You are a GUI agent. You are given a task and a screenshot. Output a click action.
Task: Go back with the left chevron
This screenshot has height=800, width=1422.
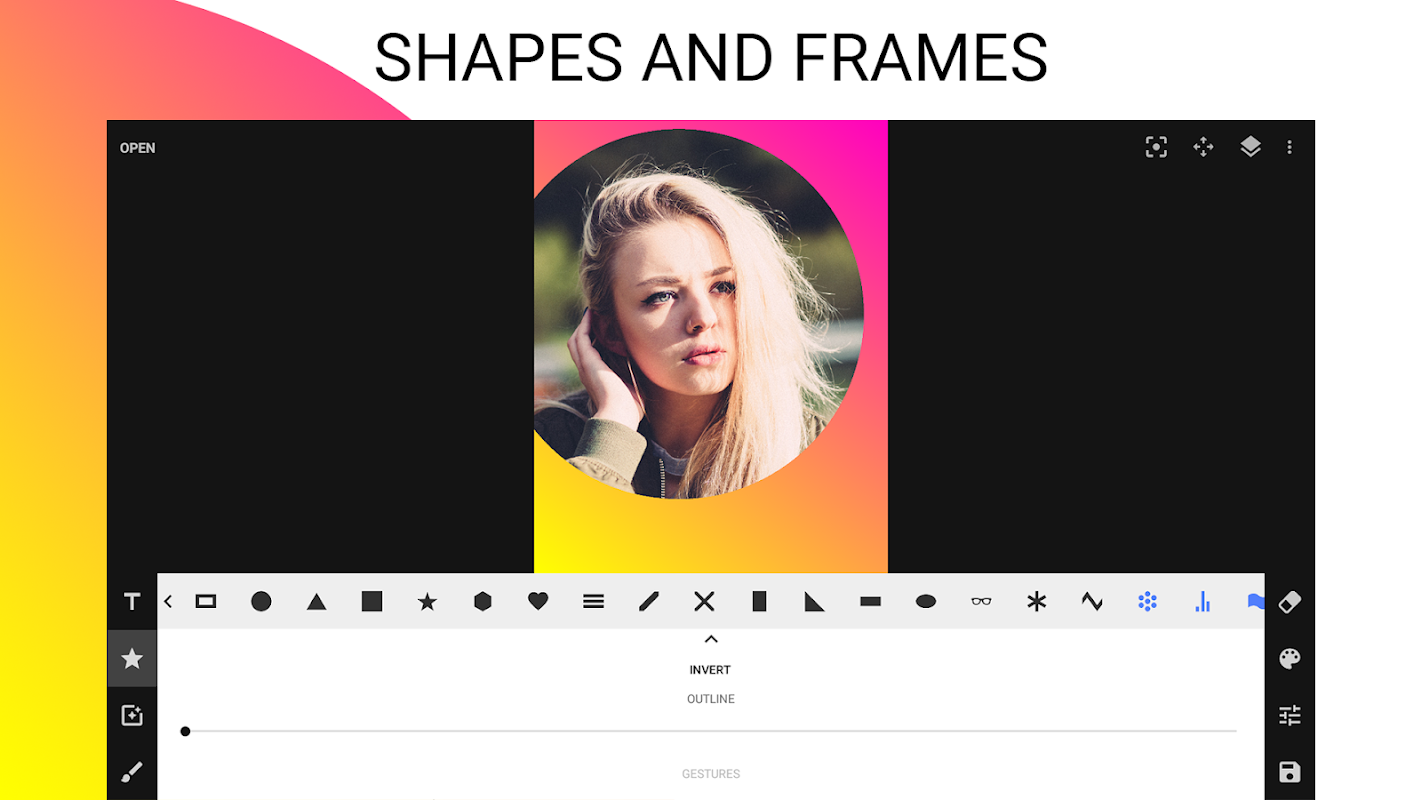[x=168, y=601]
